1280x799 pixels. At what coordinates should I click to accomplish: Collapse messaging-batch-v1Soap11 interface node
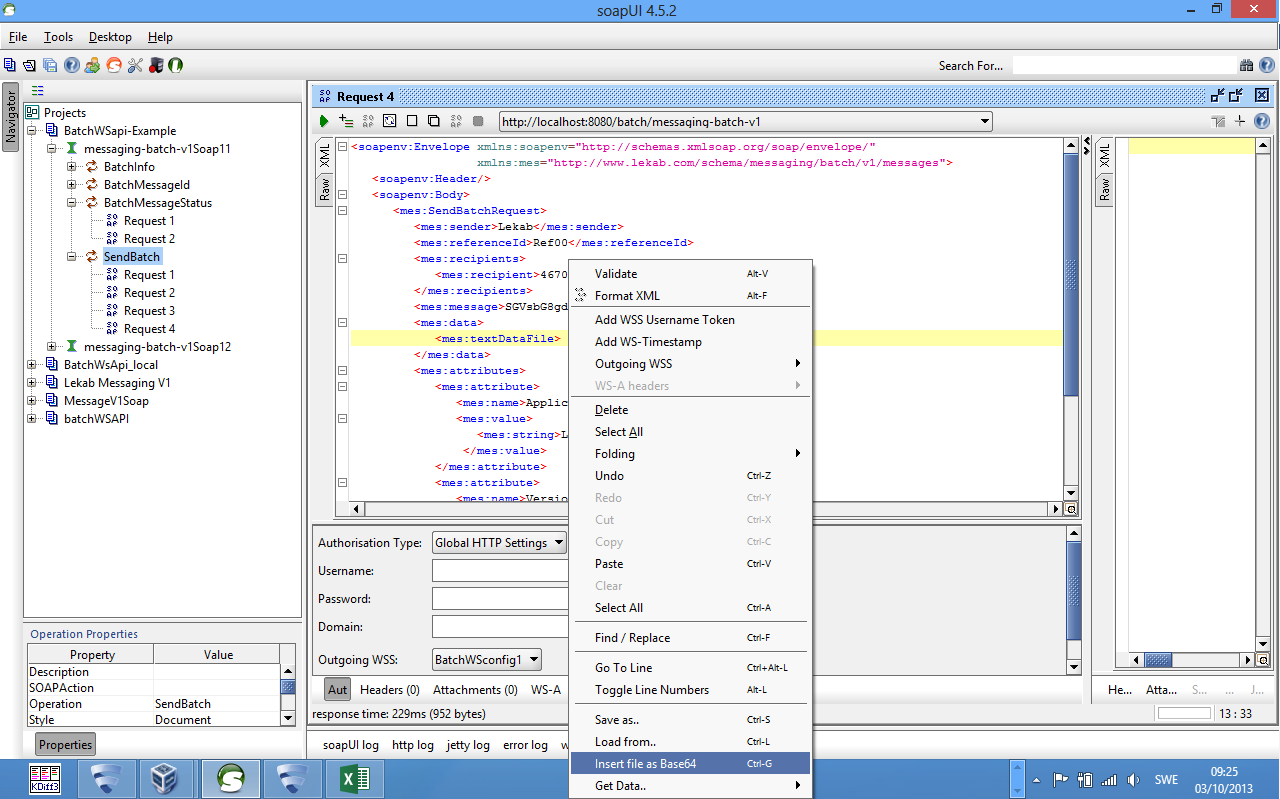click(52, 149)
